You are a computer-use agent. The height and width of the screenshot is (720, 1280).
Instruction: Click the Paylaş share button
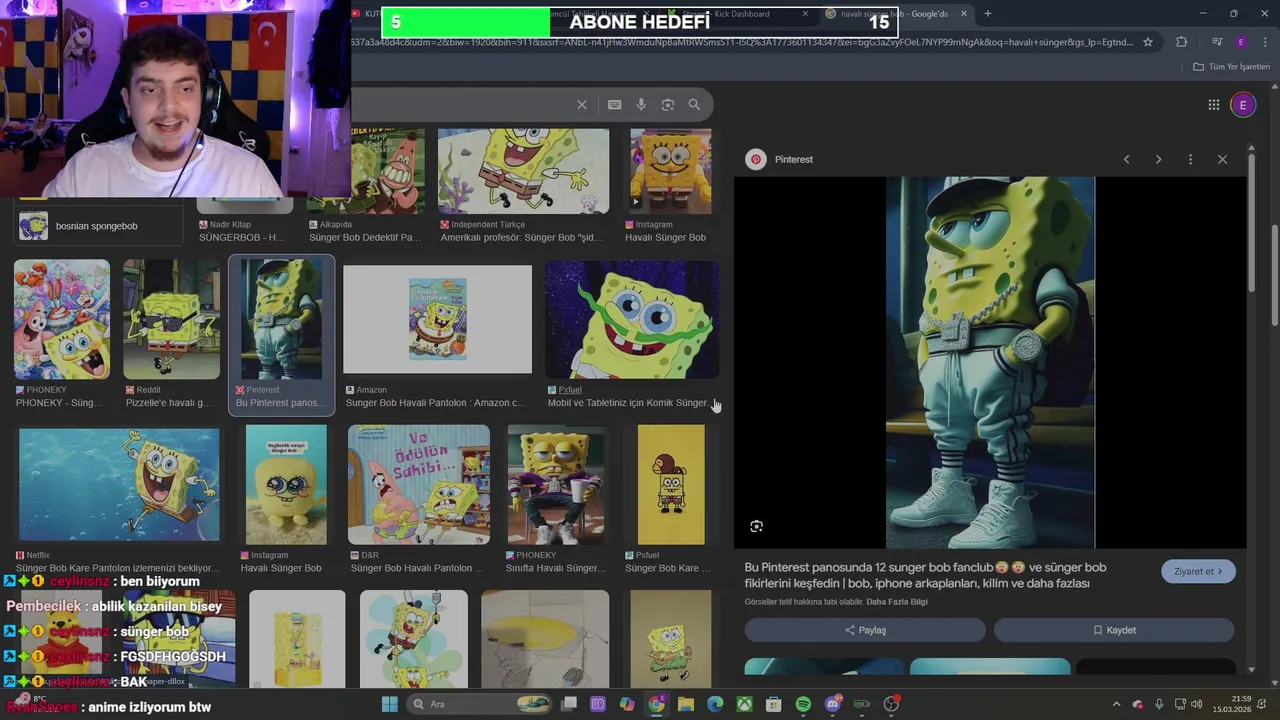click(865, 630)
